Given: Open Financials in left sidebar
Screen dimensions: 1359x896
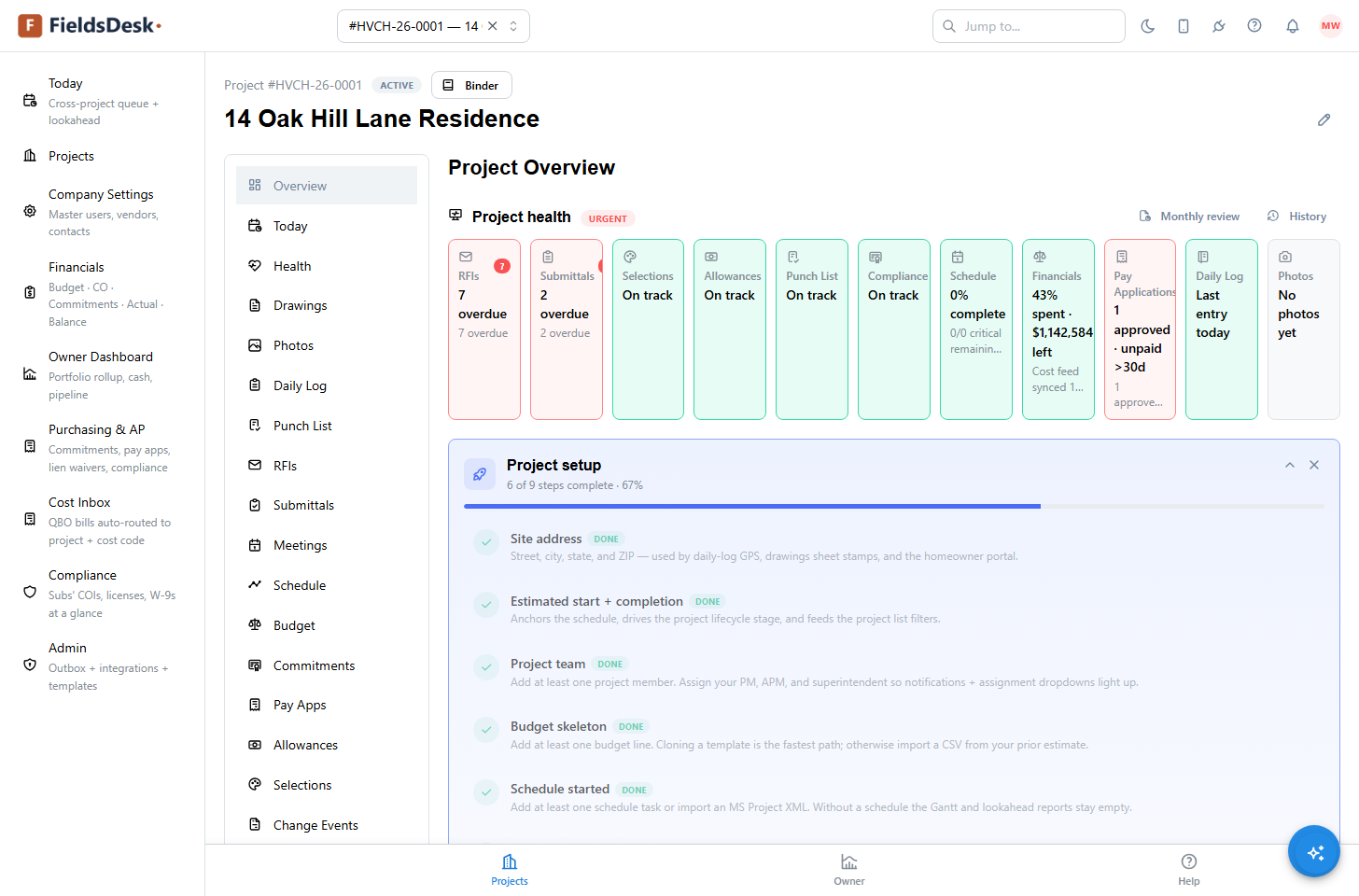Looking at the screenshot, I should coord(102,293).
